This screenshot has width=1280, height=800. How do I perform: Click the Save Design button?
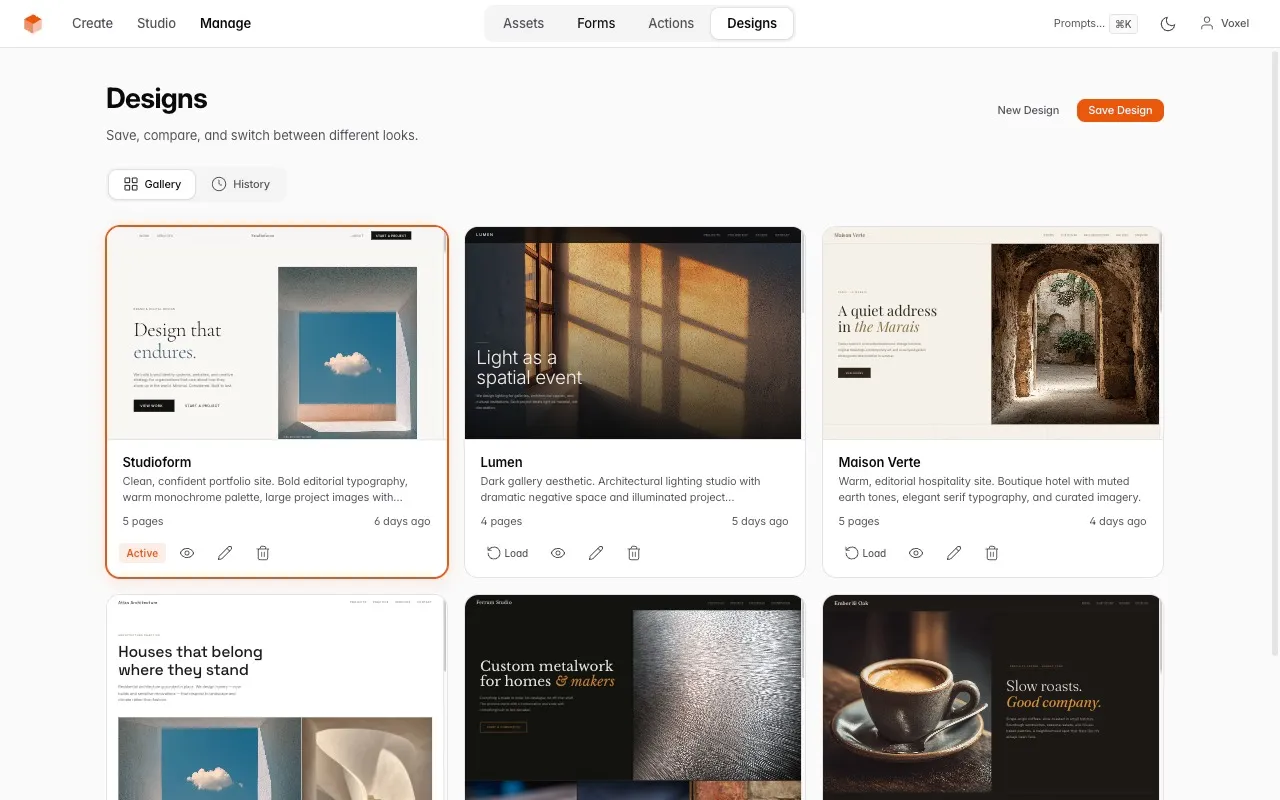pos(1119,110)
